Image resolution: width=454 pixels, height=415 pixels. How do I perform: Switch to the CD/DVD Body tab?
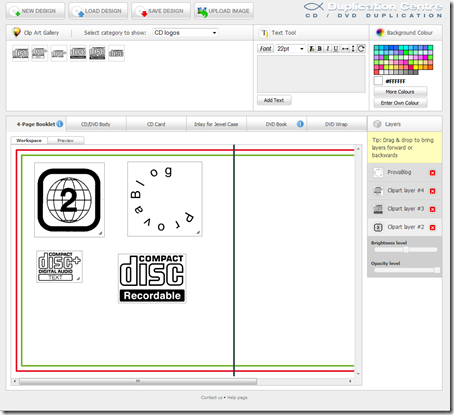click(x=96, y=124)
